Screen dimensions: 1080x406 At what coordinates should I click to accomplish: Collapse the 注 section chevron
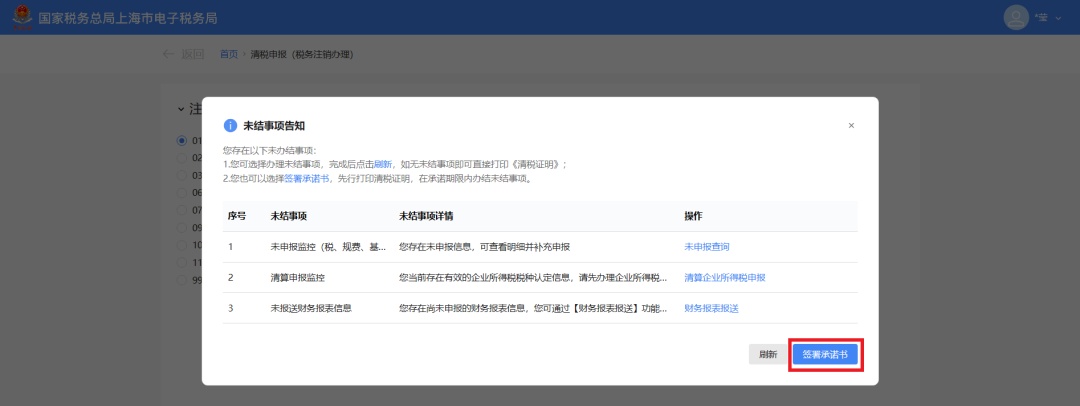point(181,108)
